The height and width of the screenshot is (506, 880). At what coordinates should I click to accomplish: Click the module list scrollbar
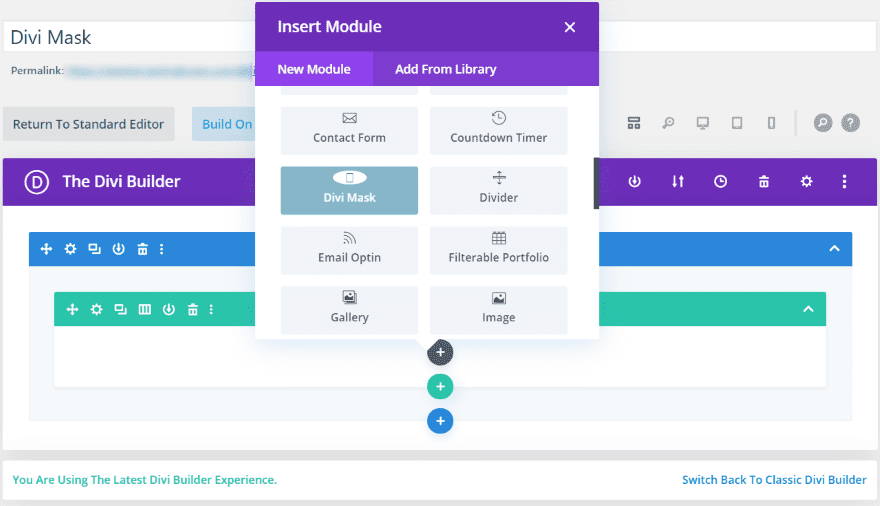pos(596,183)
